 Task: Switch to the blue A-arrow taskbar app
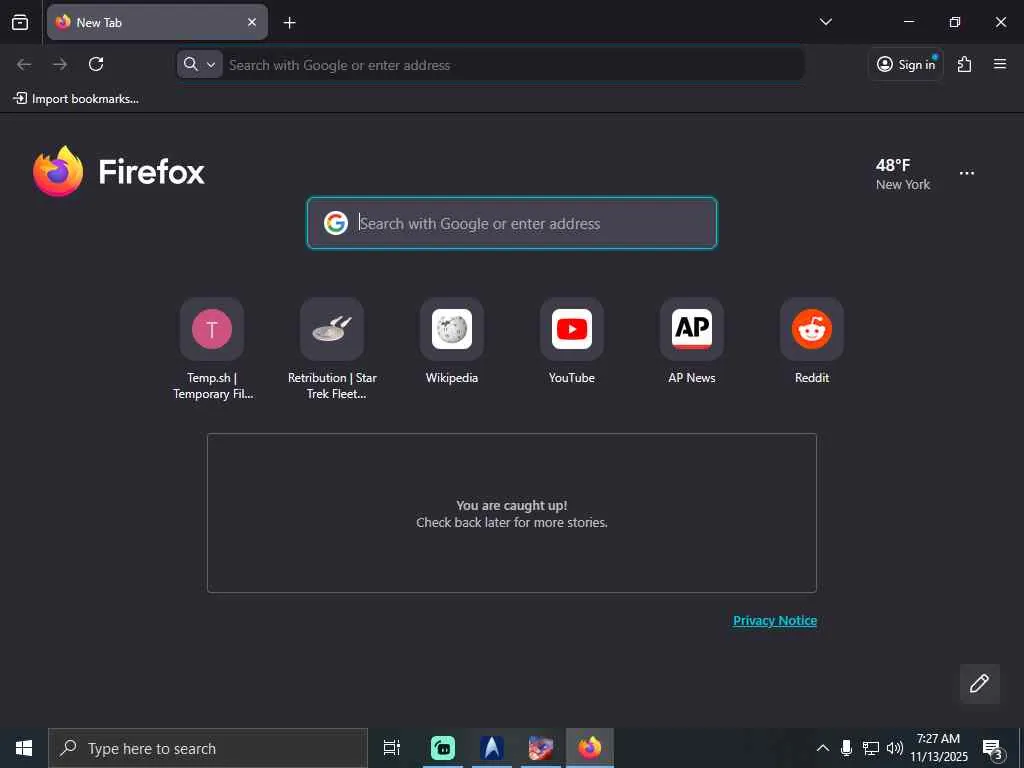coord(492,748)
